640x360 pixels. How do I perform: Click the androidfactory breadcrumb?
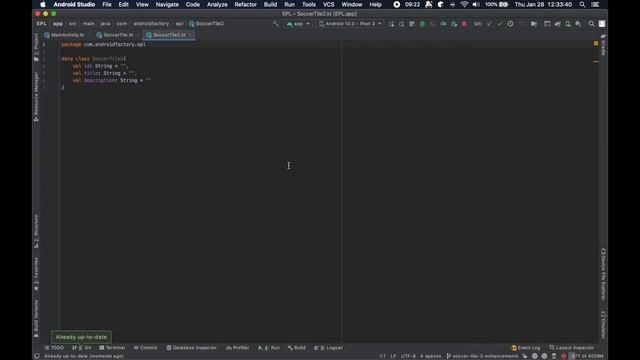151,24
